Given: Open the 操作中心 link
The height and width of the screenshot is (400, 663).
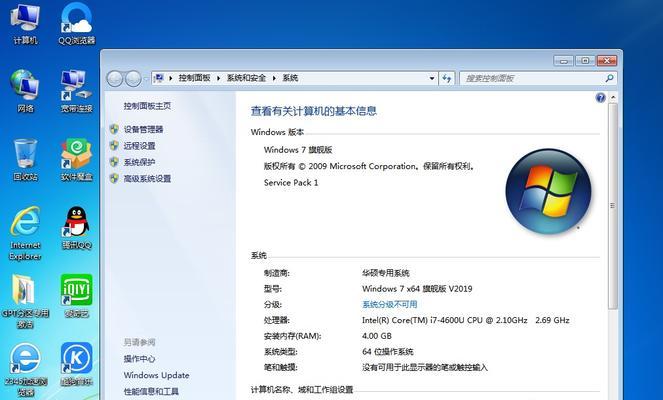Looking at the screenshot, I should [140, 359].
